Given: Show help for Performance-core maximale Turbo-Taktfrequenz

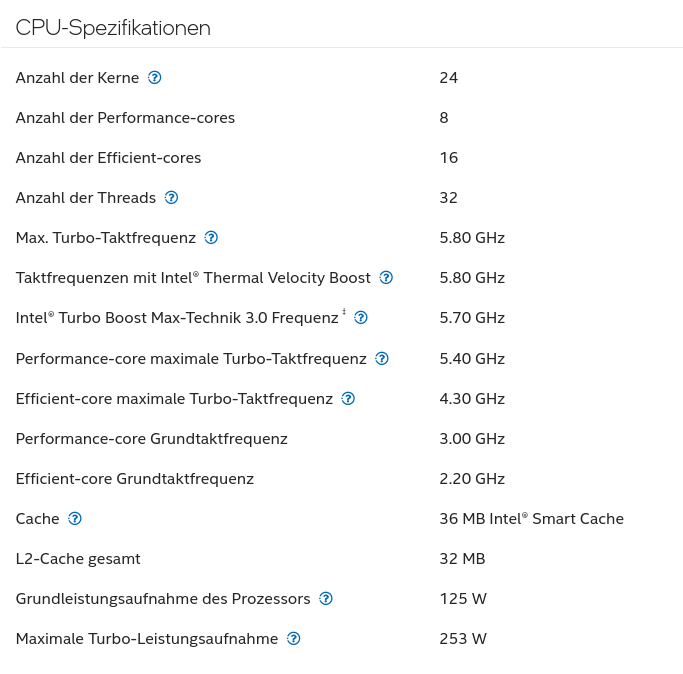Looking at the screenshot, I should pos(382,358).
